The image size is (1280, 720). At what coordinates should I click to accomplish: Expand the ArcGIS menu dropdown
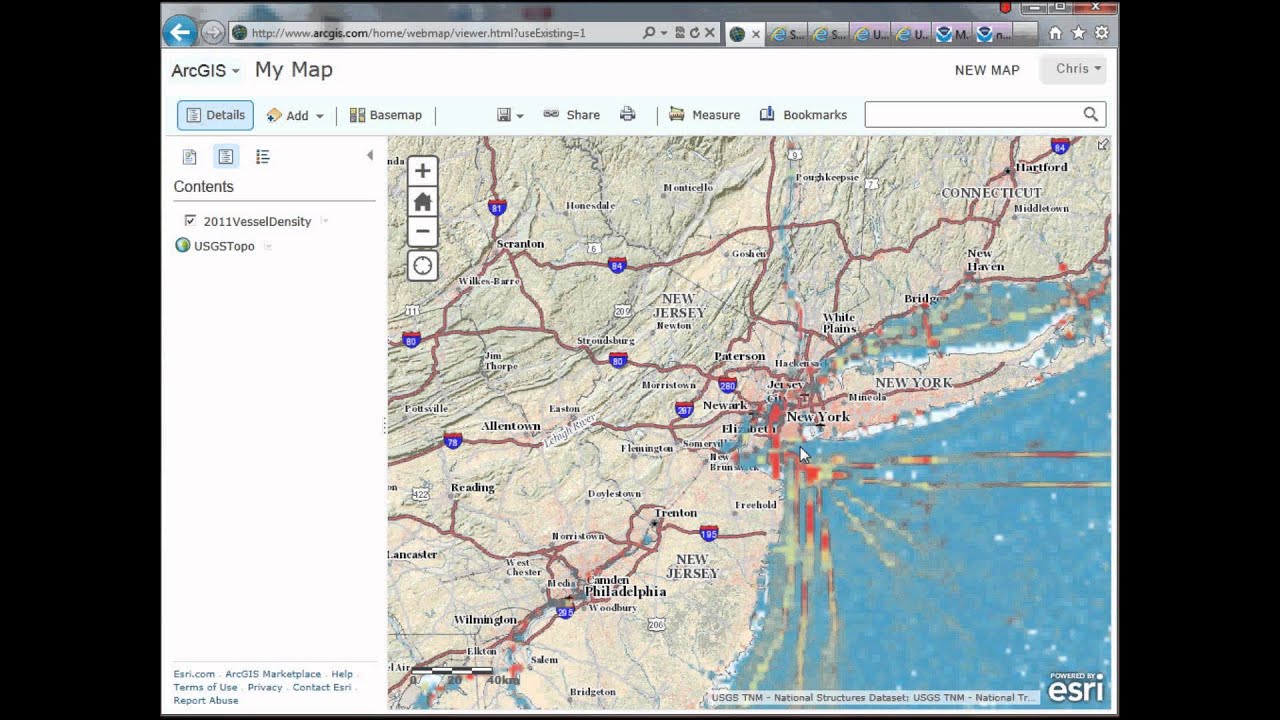click(205, 70)
